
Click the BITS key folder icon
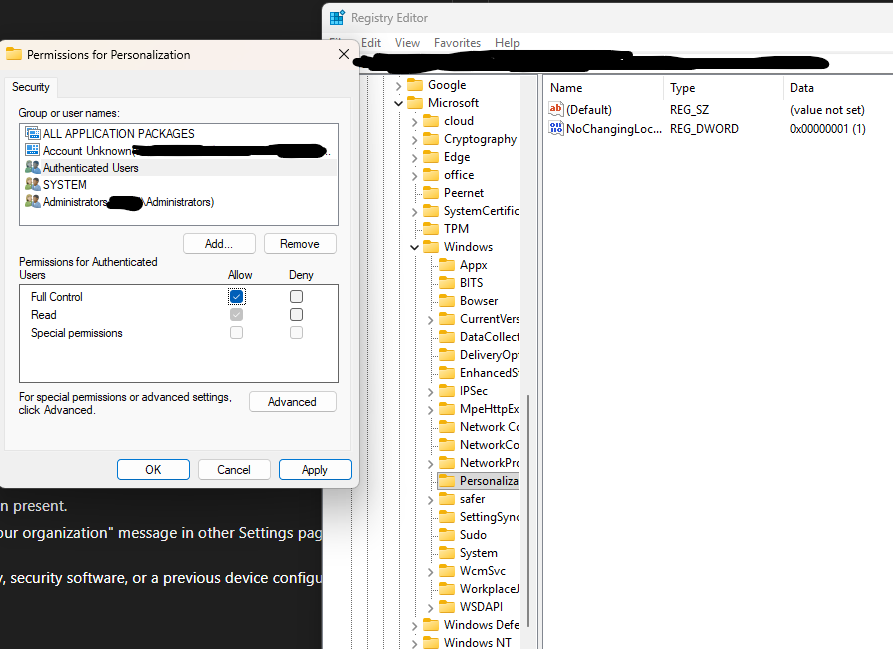(447, 283)
